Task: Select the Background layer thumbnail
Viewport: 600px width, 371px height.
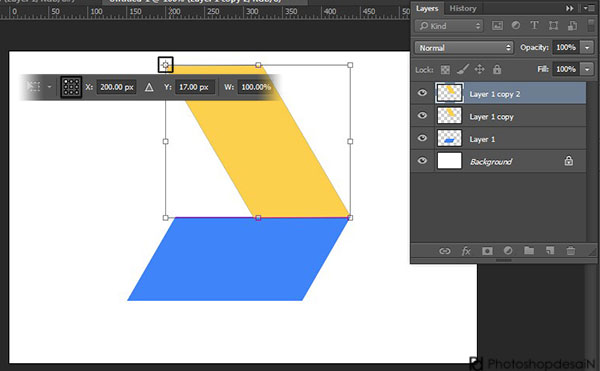Action: click(449, 161)
